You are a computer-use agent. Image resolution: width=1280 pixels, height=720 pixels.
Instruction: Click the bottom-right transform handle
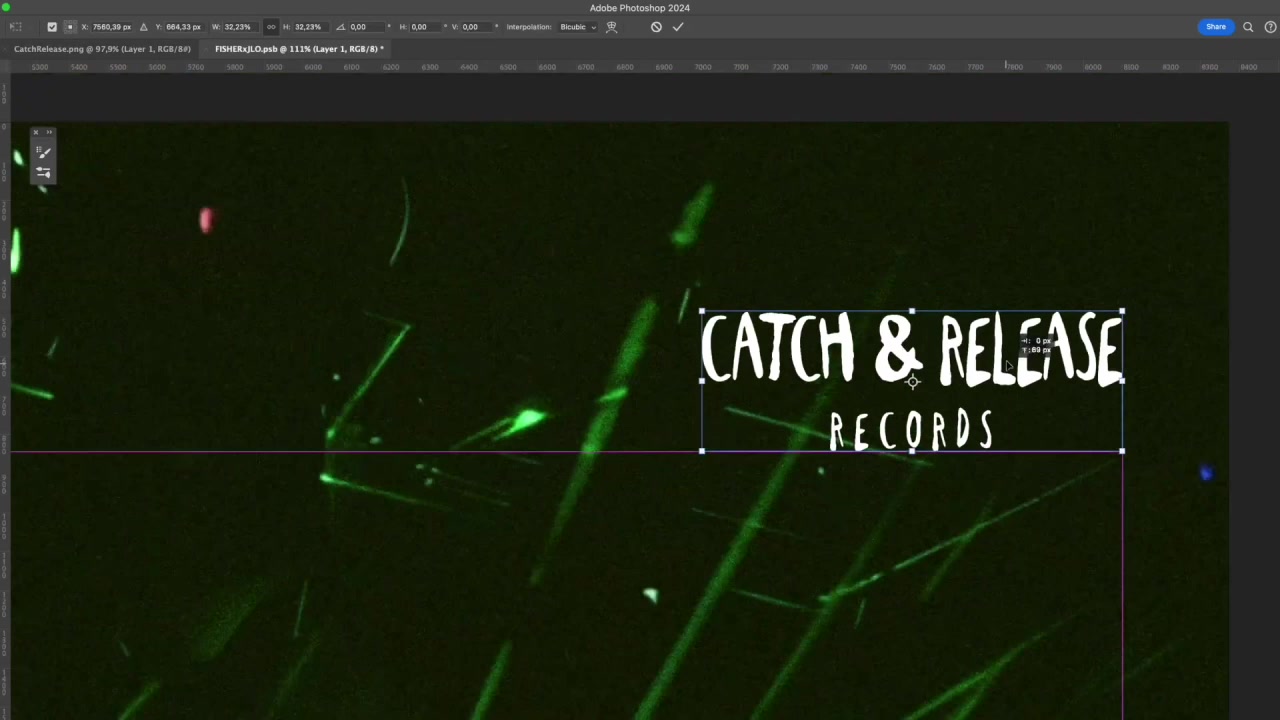(x=1122, y=451)
